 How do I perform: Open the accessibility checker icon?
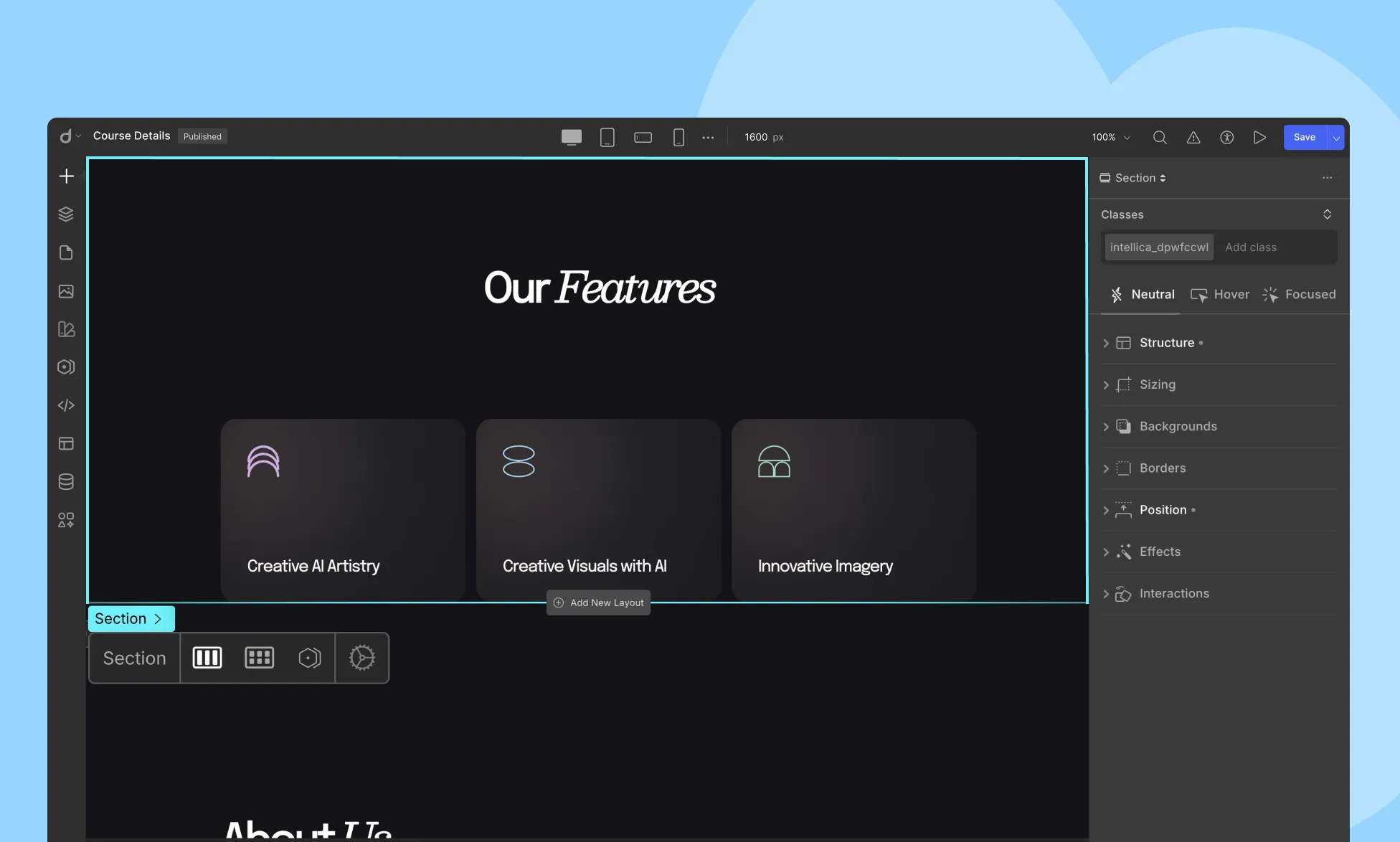click(1227, 137)
